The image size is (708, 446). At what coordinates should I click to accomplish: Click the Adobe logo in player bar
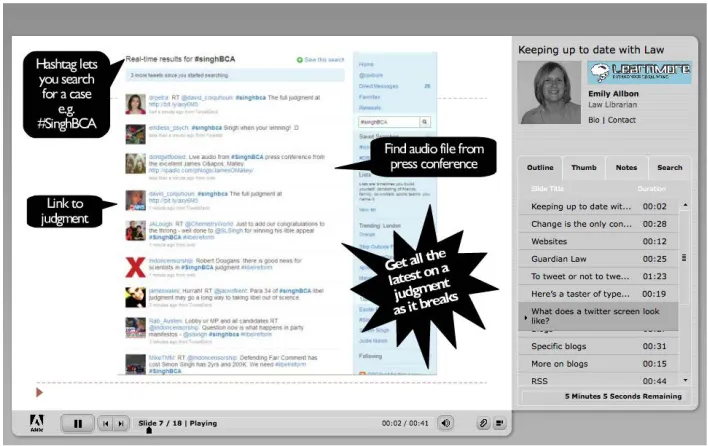(37, 423)
